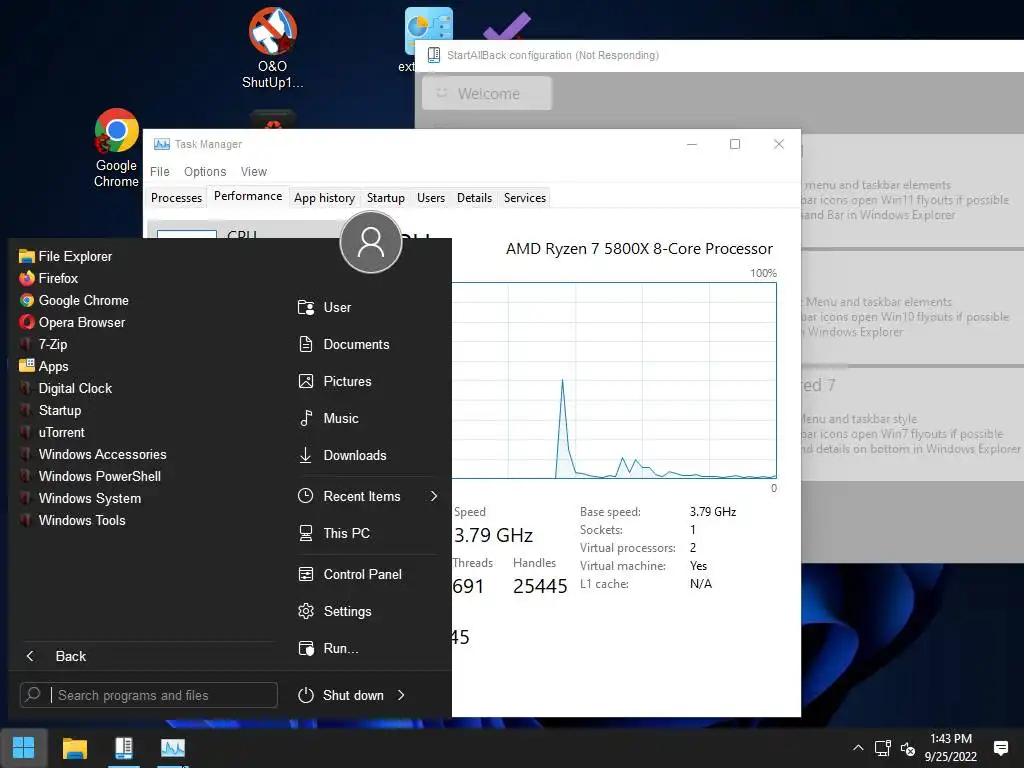Open clock showing 1:43 PM
Viewport: 1024px width, 768px height.
click(951, 748)
